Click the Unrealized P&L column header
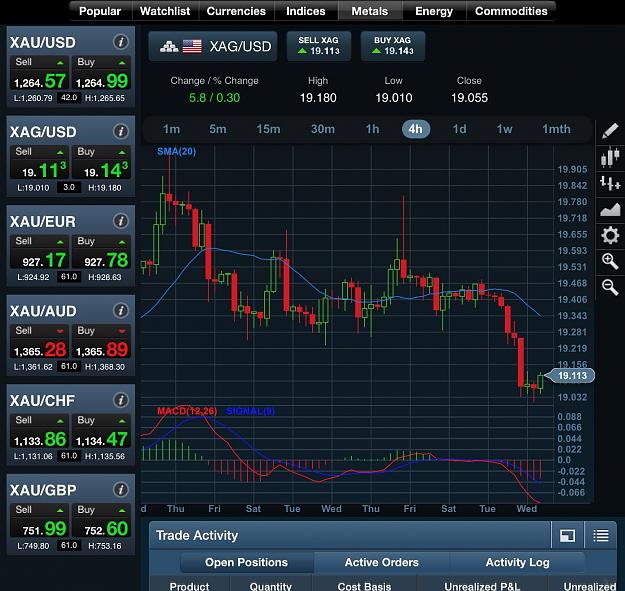 [x=482, y=586]
